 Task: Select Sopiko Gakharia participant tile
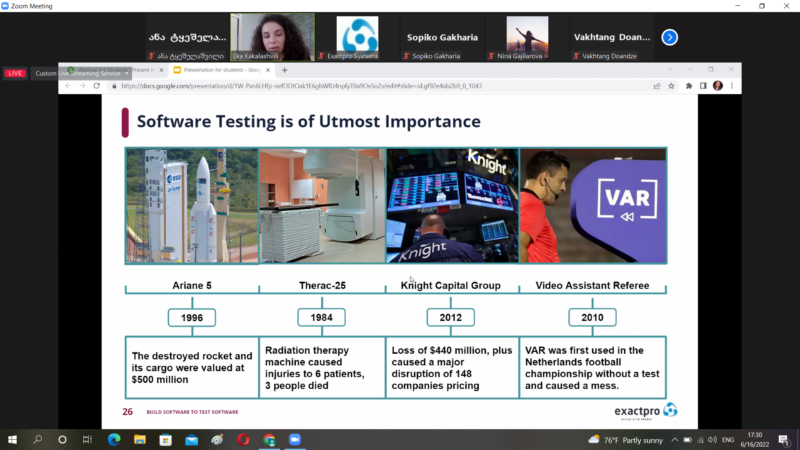(442, 37)
